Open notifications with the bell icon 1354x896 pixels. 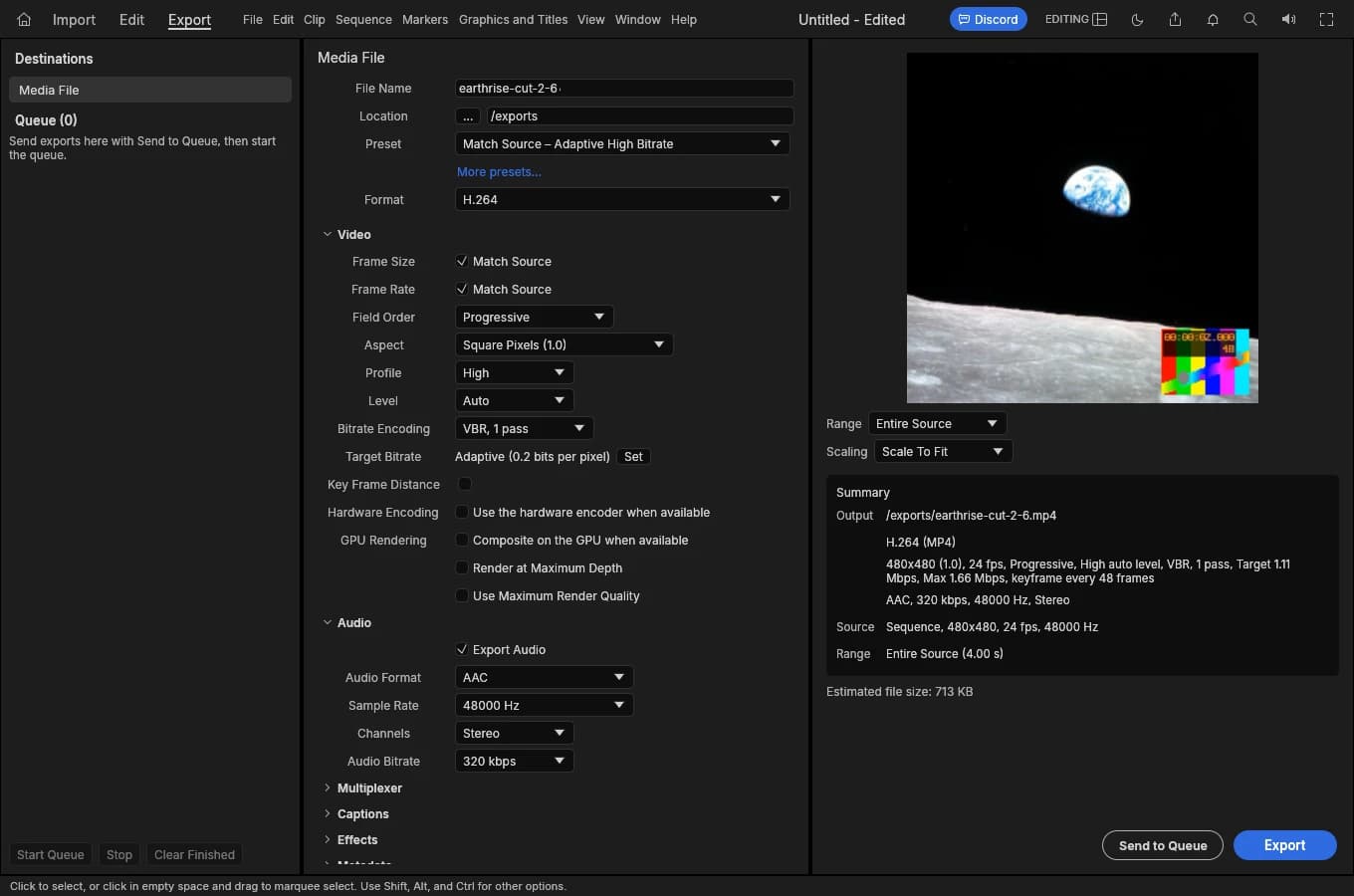1213,19
